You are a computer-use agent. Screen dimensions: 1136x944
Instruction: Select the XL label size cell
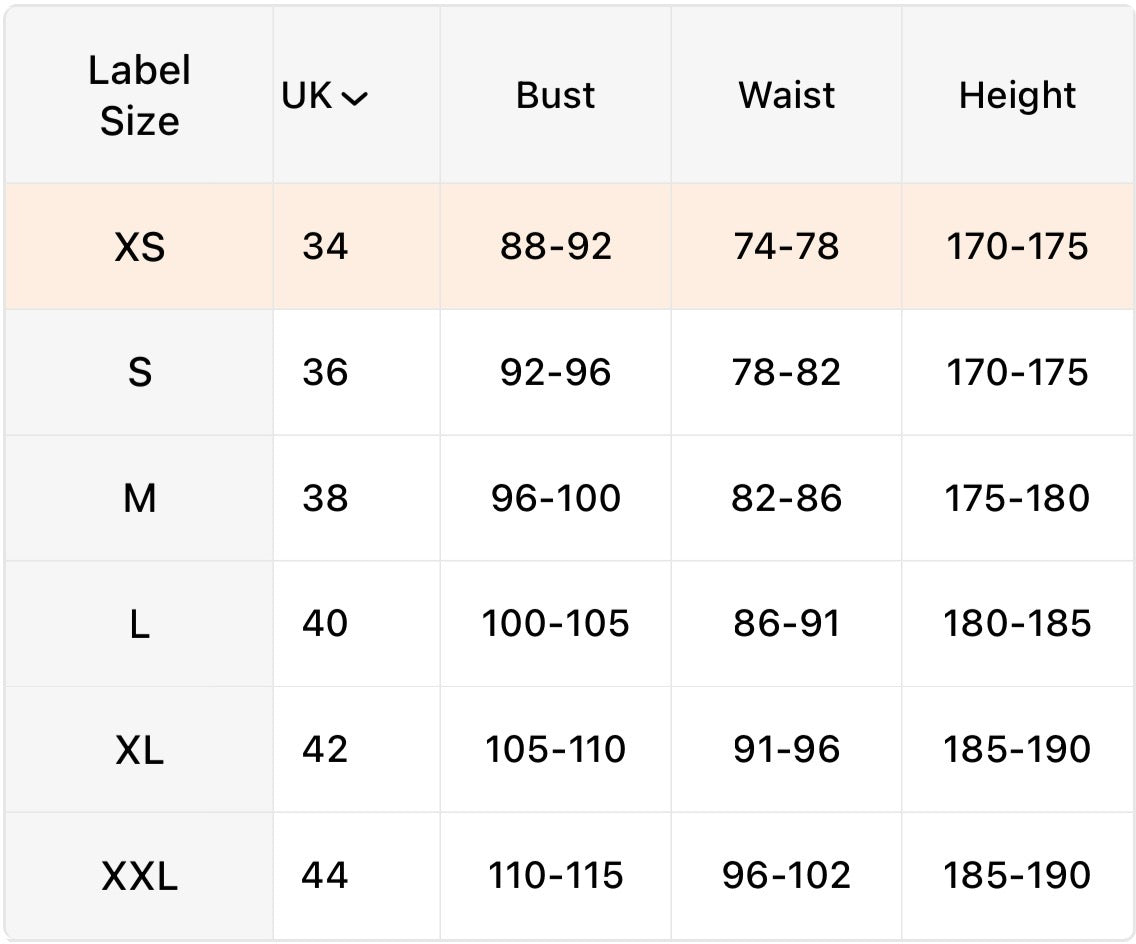140,749
